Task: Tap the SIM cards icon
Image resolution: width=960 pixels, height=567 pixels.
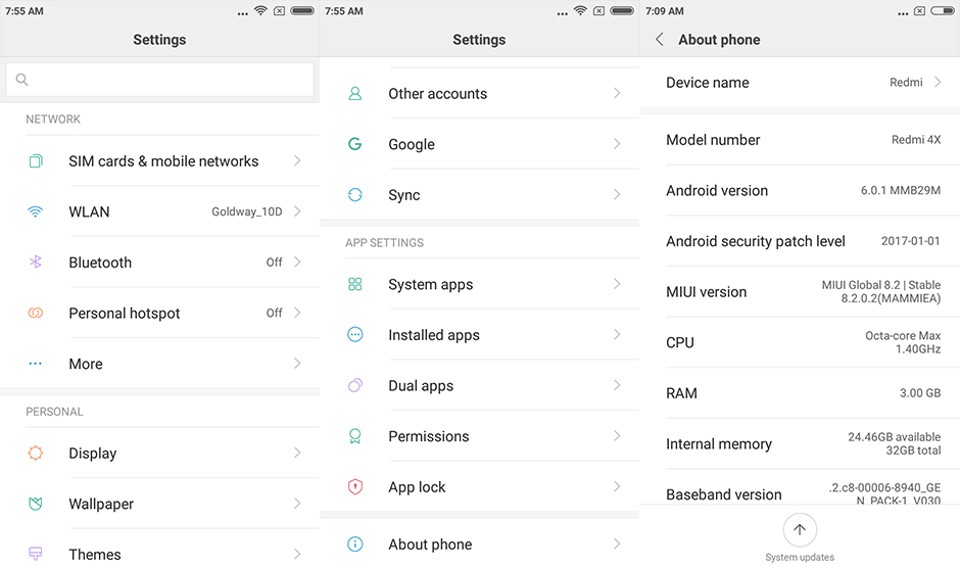Action: pyautogui.click(x=36, y=161)
